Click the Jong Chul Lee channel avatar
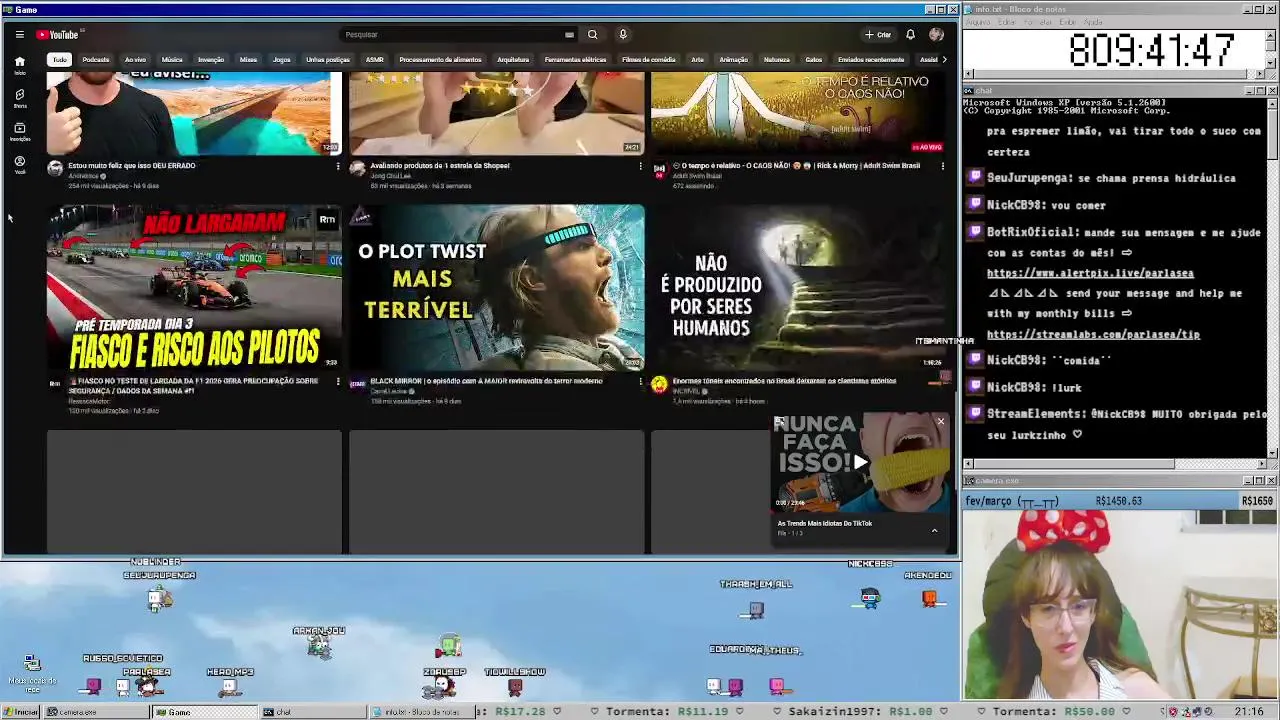 coord(357,169)
